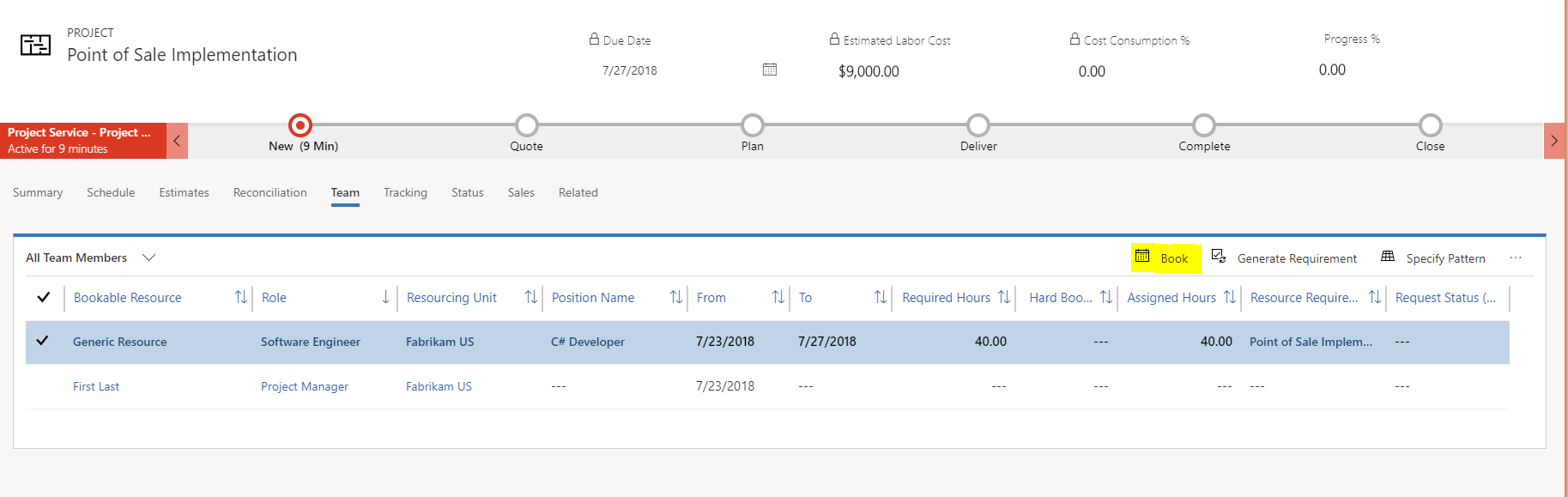
Task: Open the Generic Resource link
Action: [x=120, y=342]
